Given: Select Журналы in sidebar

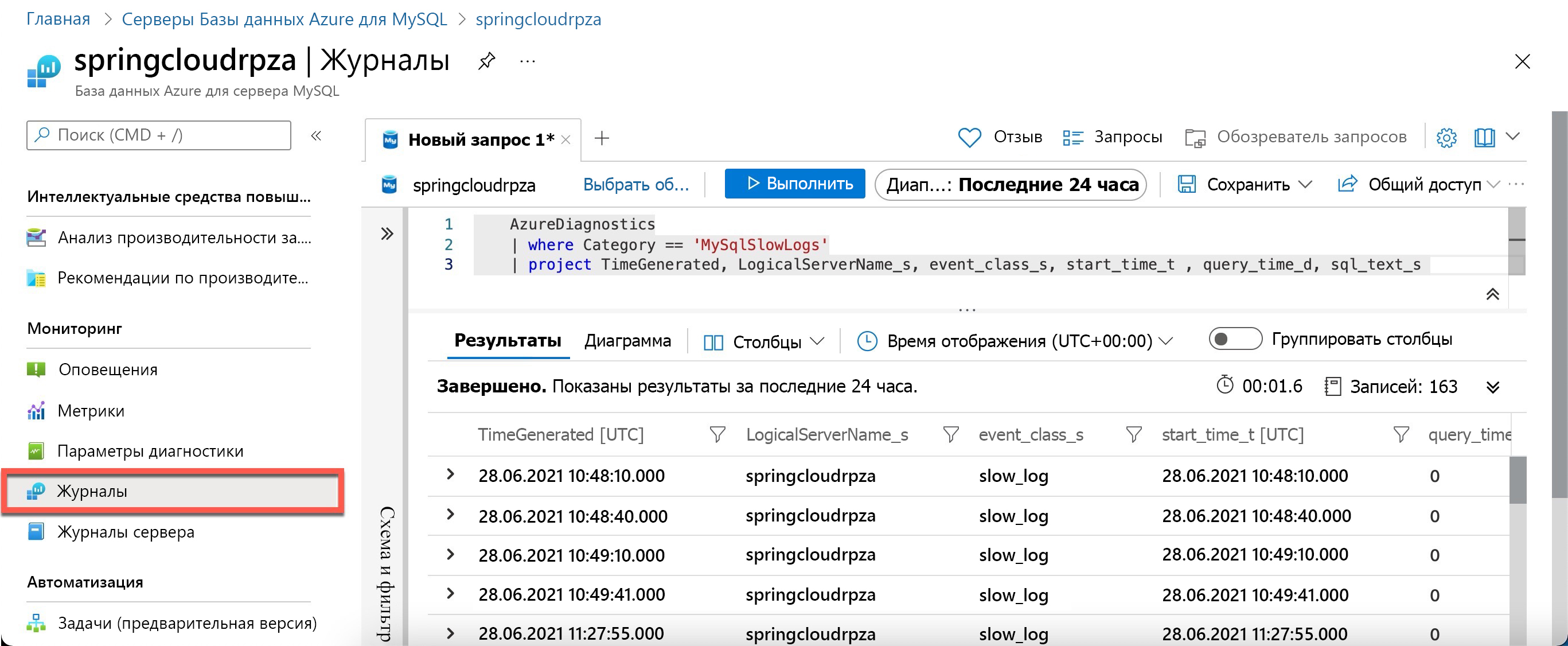Looking at the screenshot, I should (x=172, y=491).
